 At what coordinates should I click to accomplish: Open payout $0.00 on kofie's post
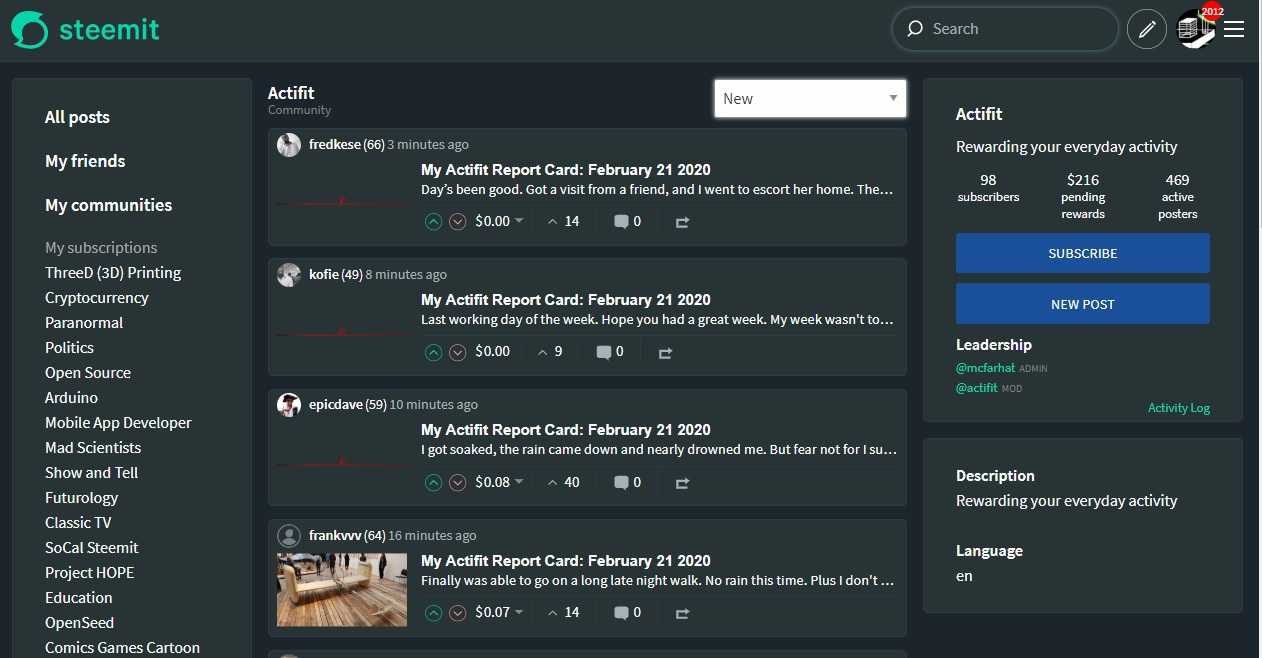tap(492, 352)
